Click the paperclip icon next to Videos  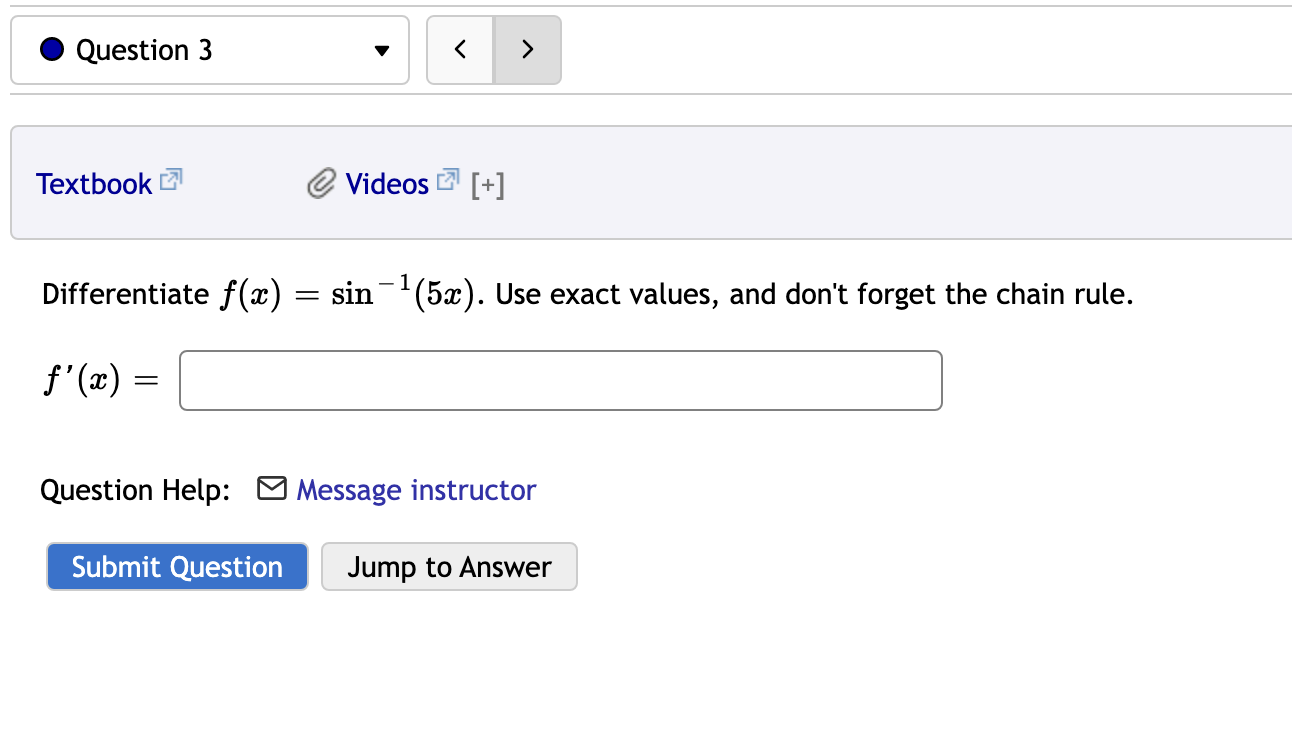320,183
